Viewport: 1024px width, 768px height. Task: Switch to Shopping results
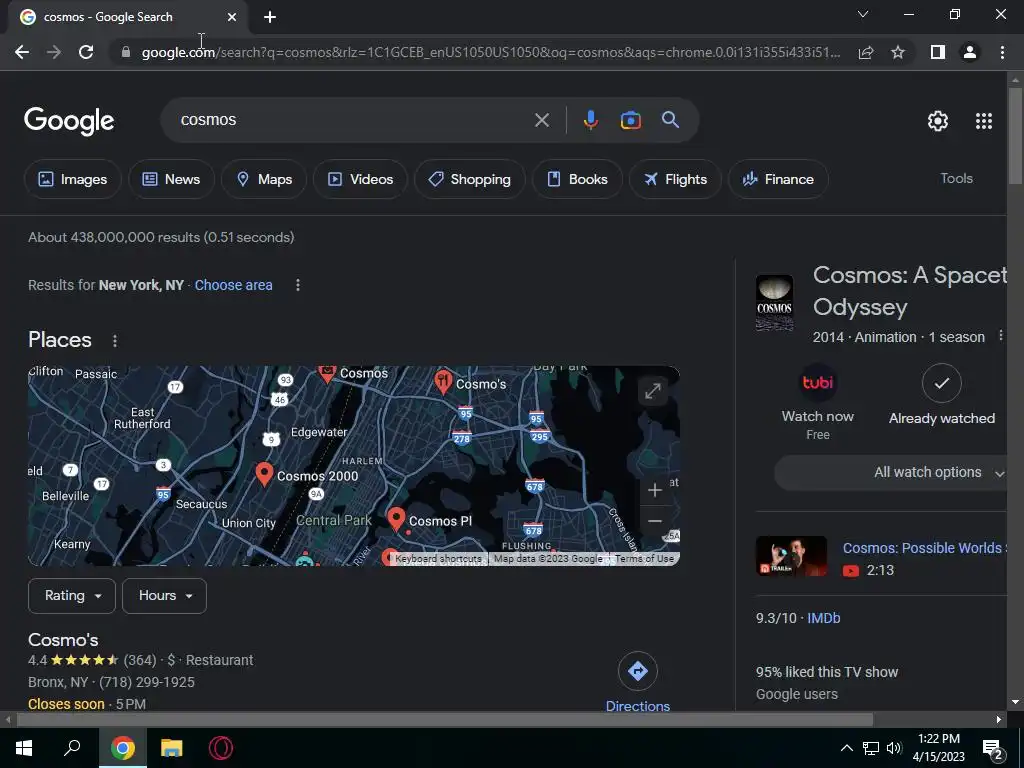click(x=470, y=179)
